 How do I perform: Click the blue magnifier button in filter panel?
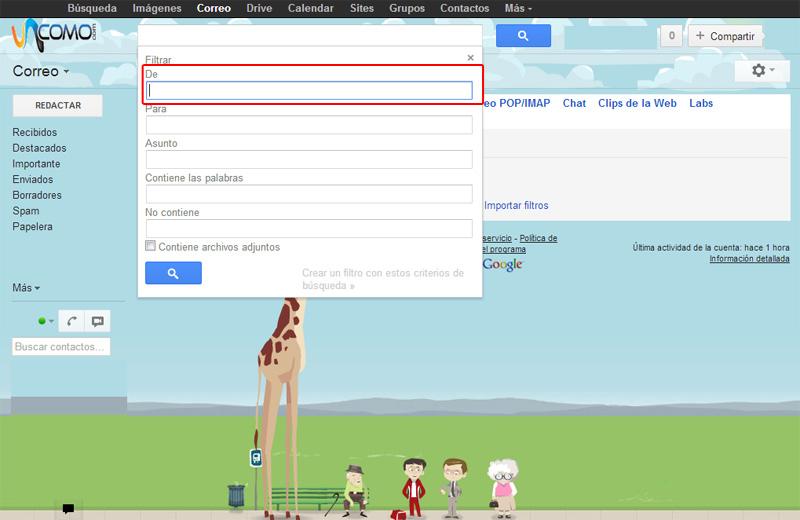point(173,273)
